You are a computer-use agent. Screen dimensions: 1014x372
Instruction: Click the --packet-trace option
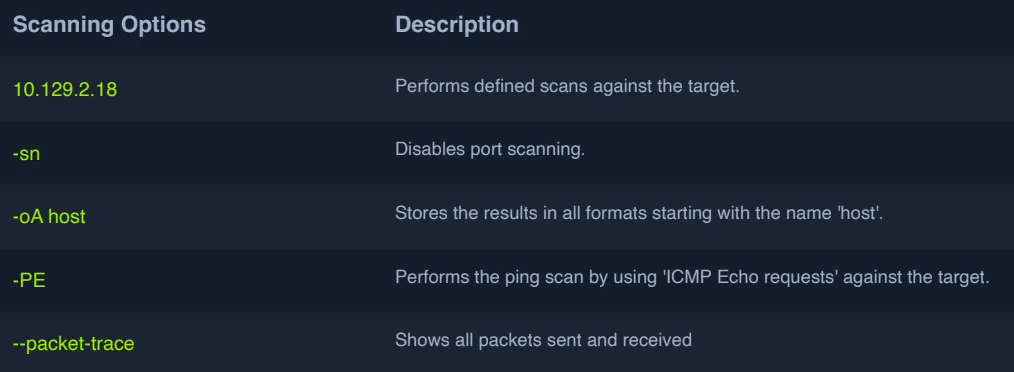[74, 344]
